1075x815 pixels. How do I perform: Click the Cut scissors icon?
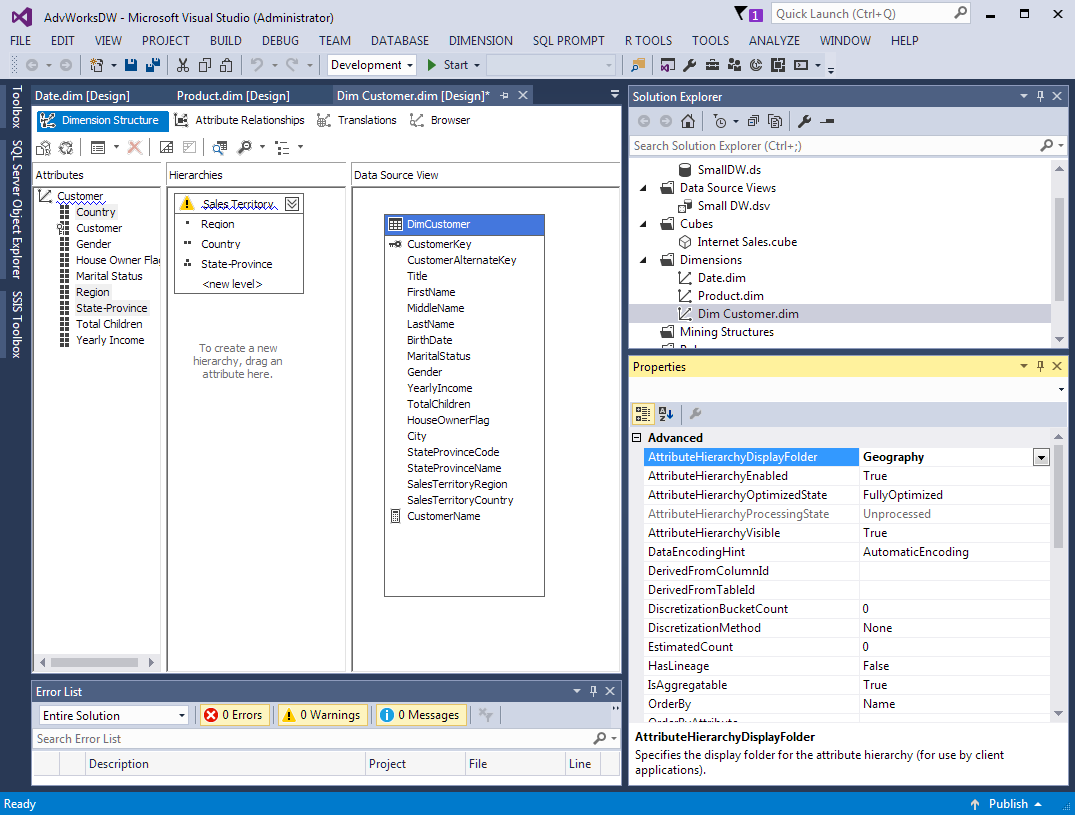click(182, 65)
